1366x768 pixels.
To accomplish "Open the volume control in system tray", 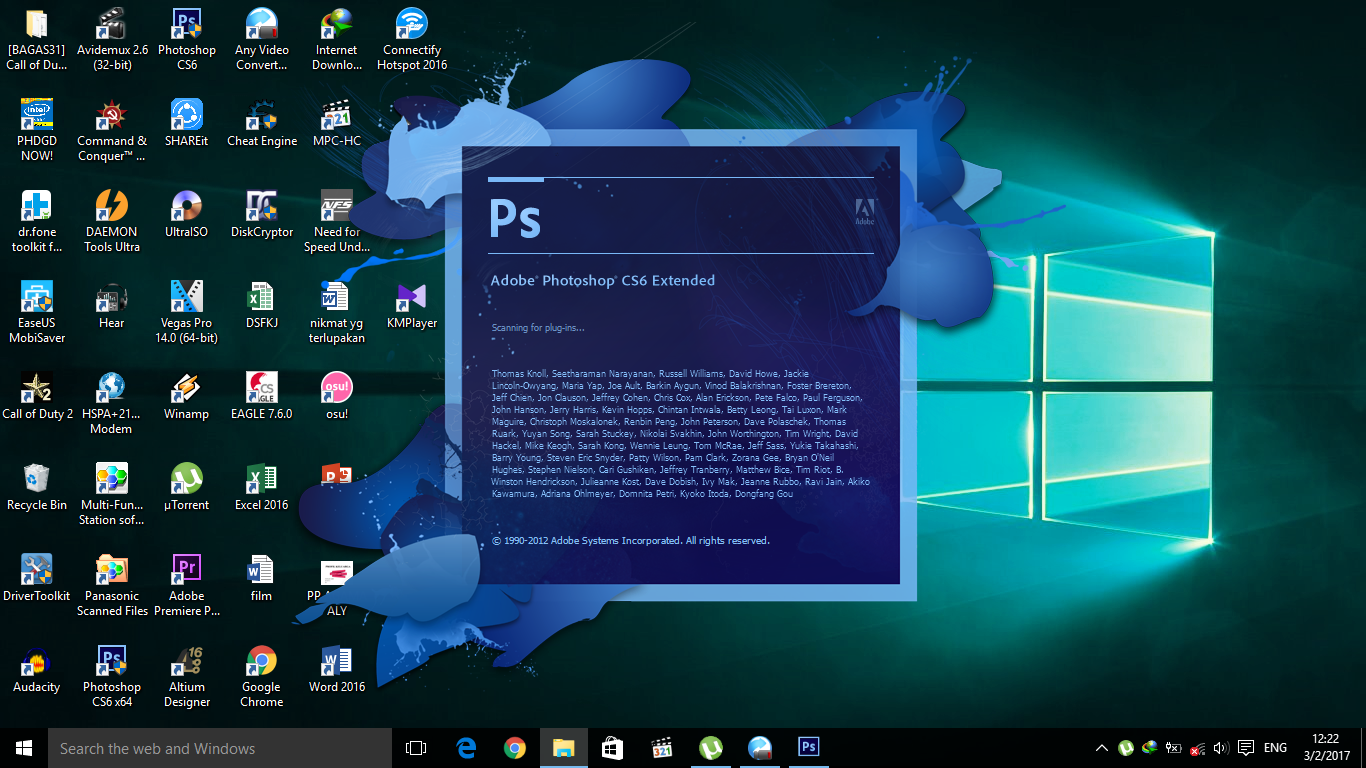I will coord(1220,748).
